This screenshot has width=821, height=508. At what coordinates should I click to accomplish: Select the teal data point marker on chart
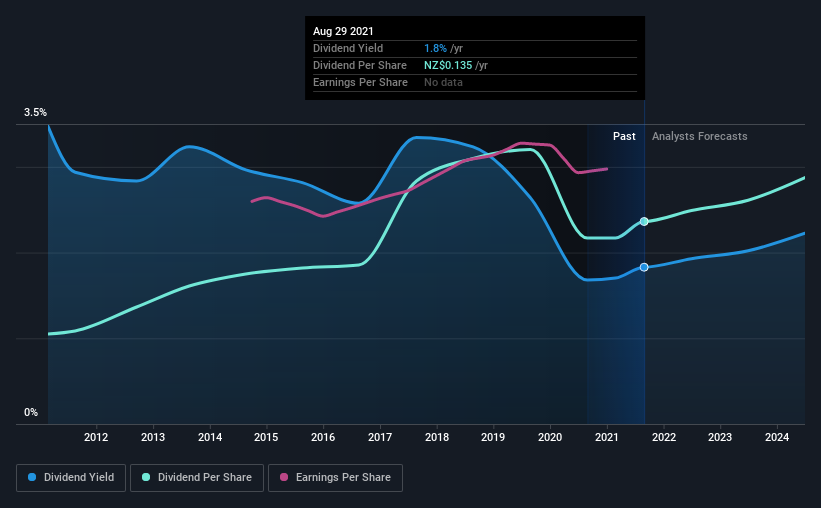(644, 222)
